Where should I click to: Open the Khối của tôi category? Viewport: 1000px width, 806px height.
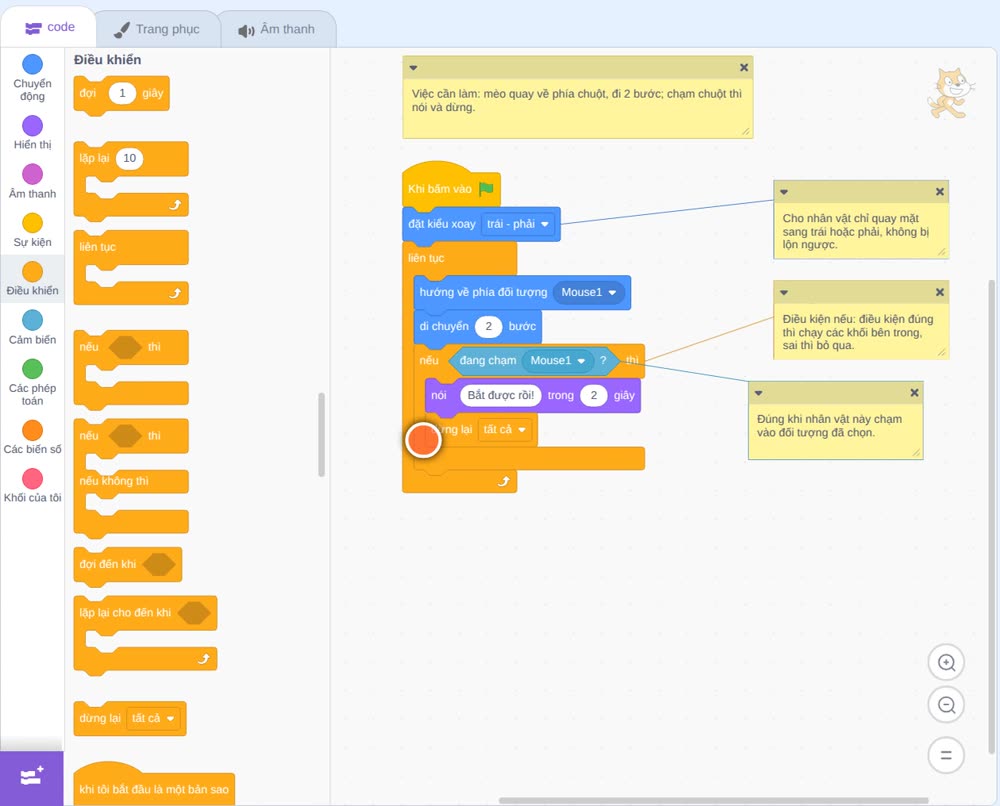(x=32, y=485)
